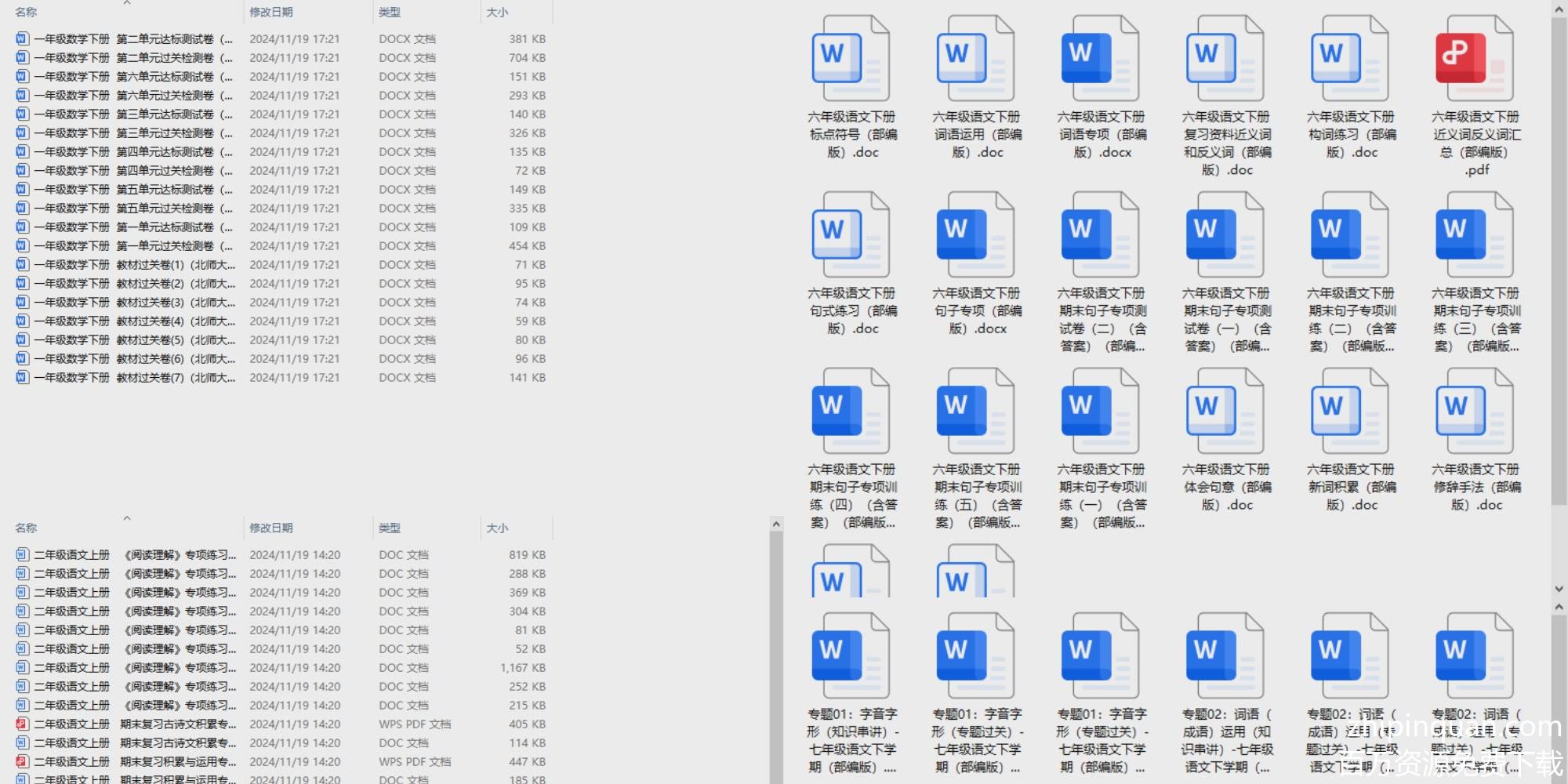1568x784 pixels.
Task: Click sort arrow above 名称 in 二年级语文 list
Action: (127, 518)
